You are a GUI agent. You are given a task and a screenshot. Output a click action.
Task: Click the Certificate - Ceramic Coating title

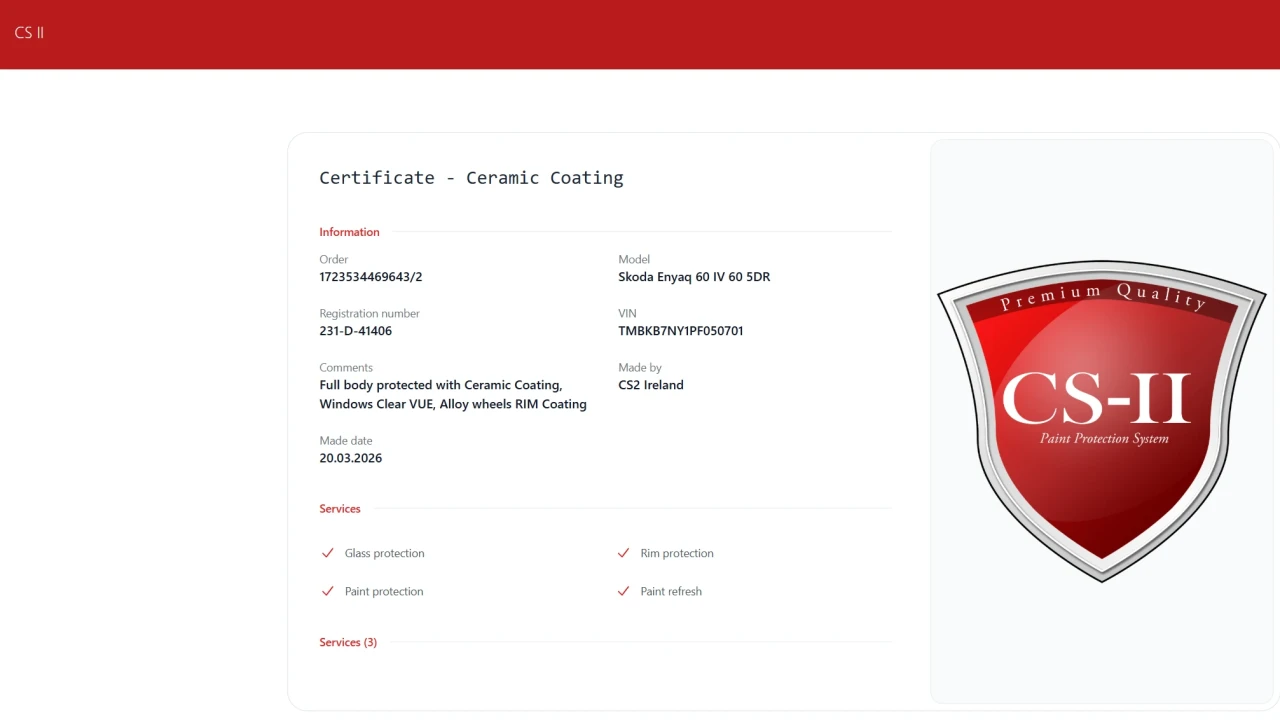point(471,178)
